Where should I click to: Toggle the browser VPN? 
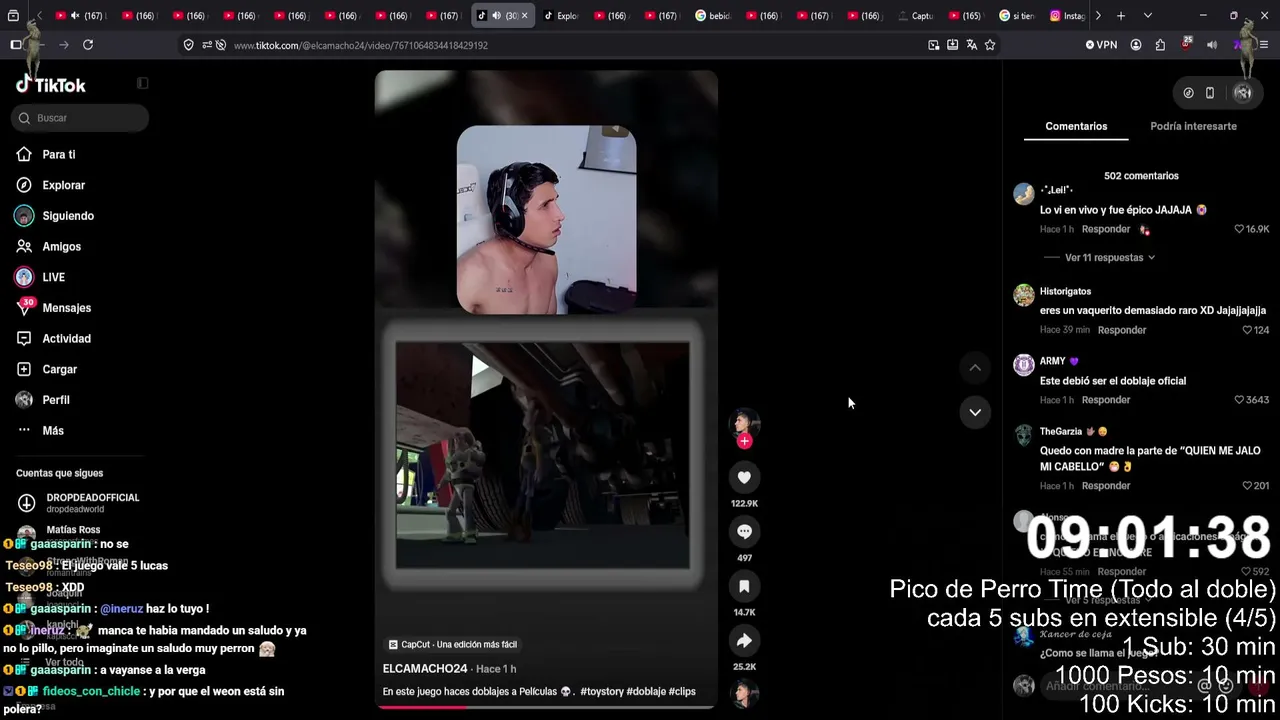(x=1101, y=45)
